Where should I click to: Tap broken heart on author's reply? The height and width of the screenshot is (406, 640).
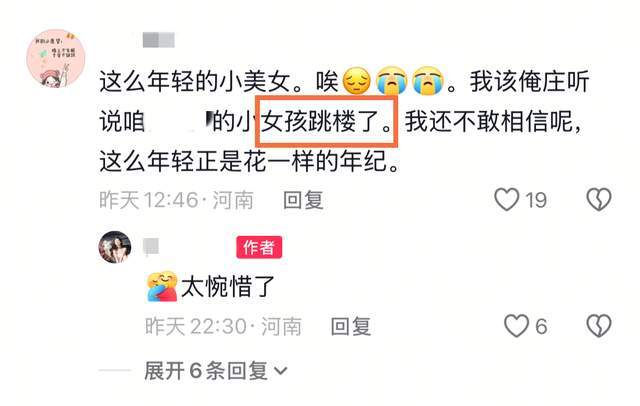(599, 326)
